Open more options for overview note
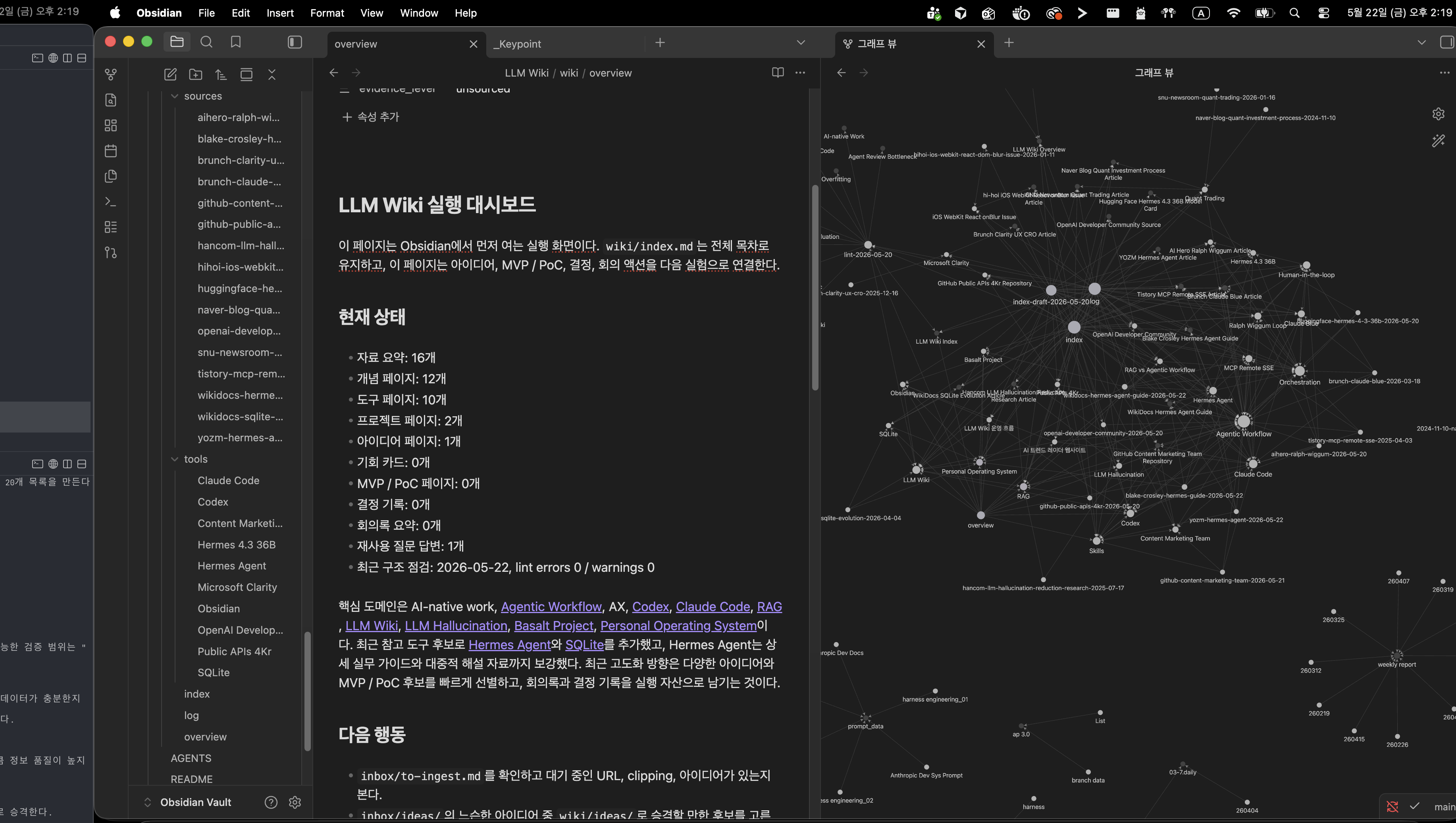The image size is (1456, 823). pos(800,72)
